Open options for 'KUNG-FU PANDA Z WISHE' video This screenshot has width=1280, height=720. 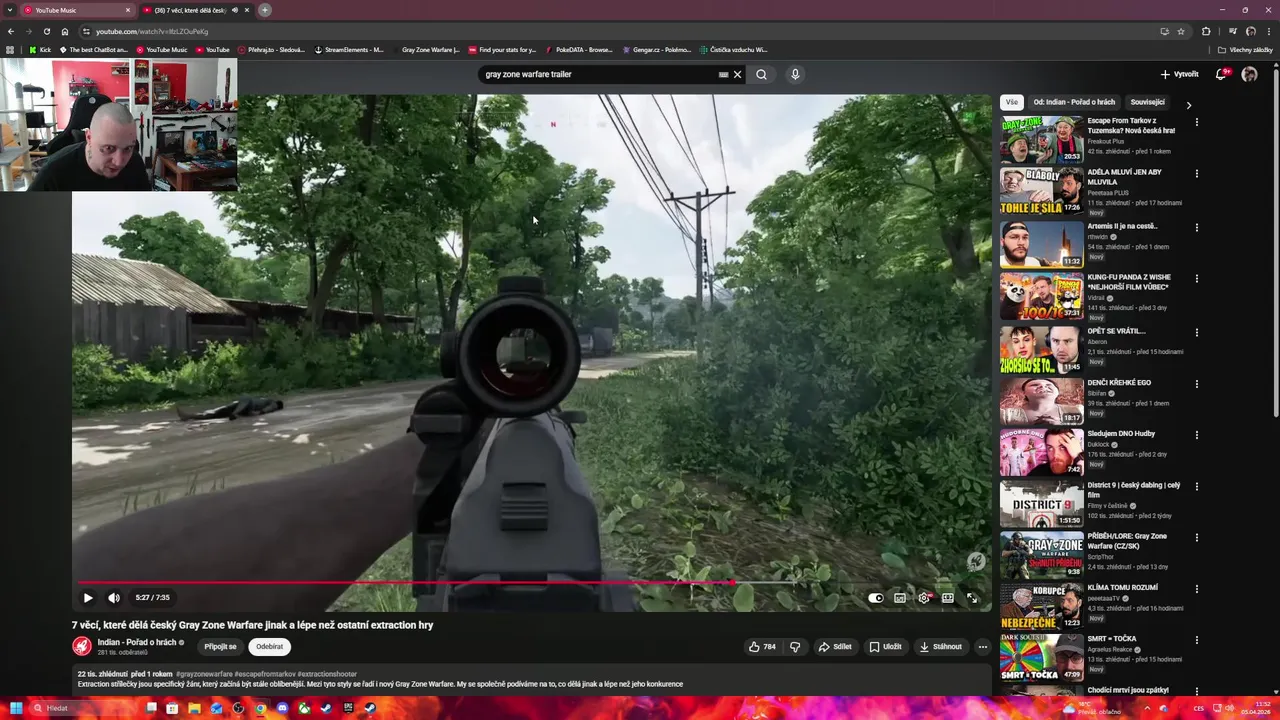[1197, 279]
